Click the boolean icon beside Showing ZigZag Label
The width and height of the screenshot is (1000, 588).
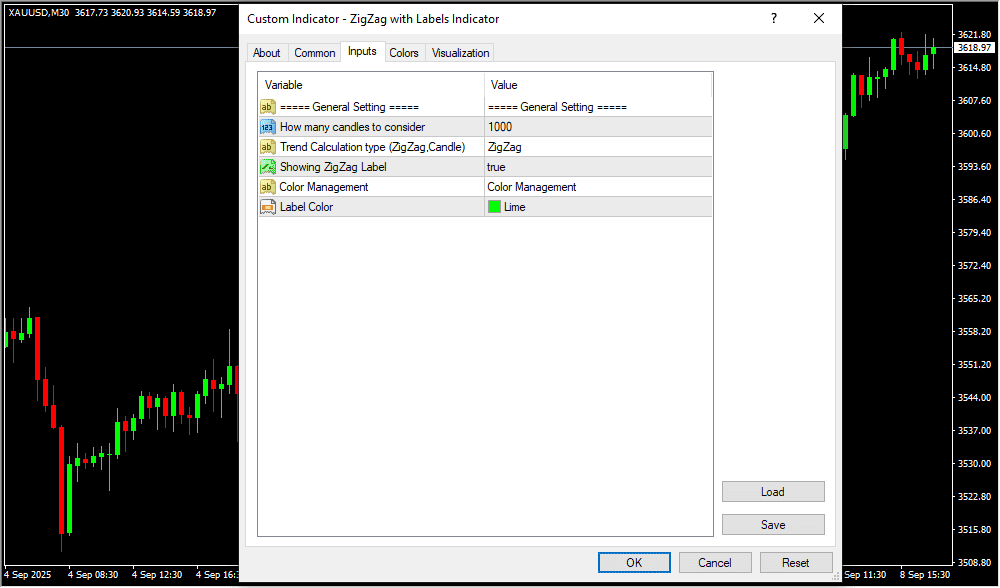tap(267, 167)
